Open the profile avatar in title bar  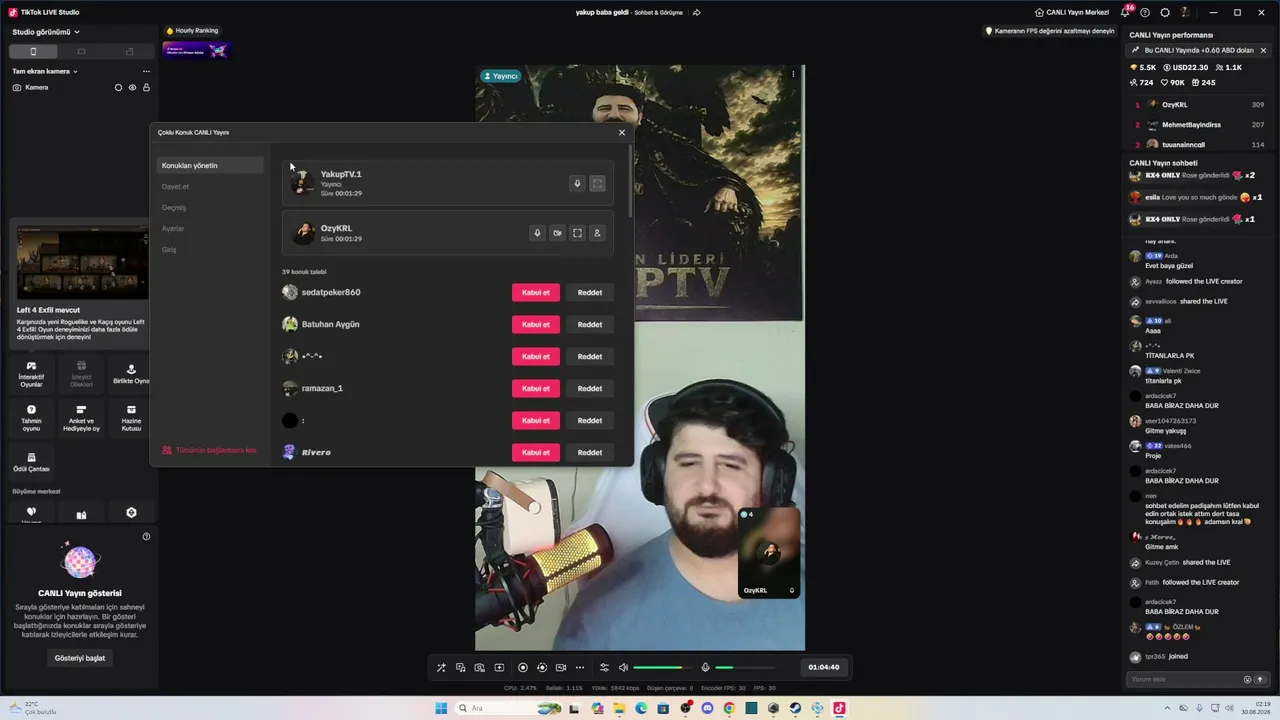click(1185, 12)
